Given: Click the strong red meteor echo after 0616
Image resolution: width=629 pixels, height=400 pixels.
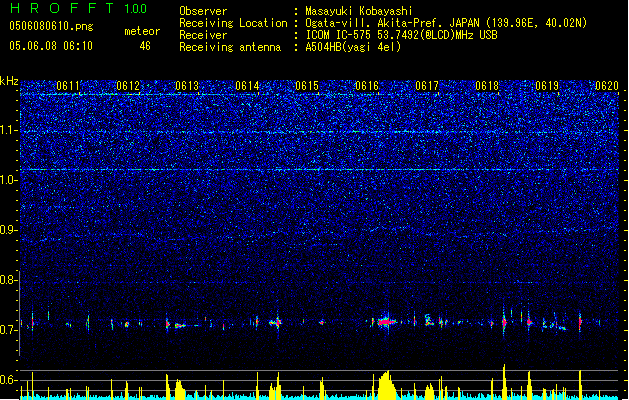Looking at the screenshot, I should pos(386,321).
